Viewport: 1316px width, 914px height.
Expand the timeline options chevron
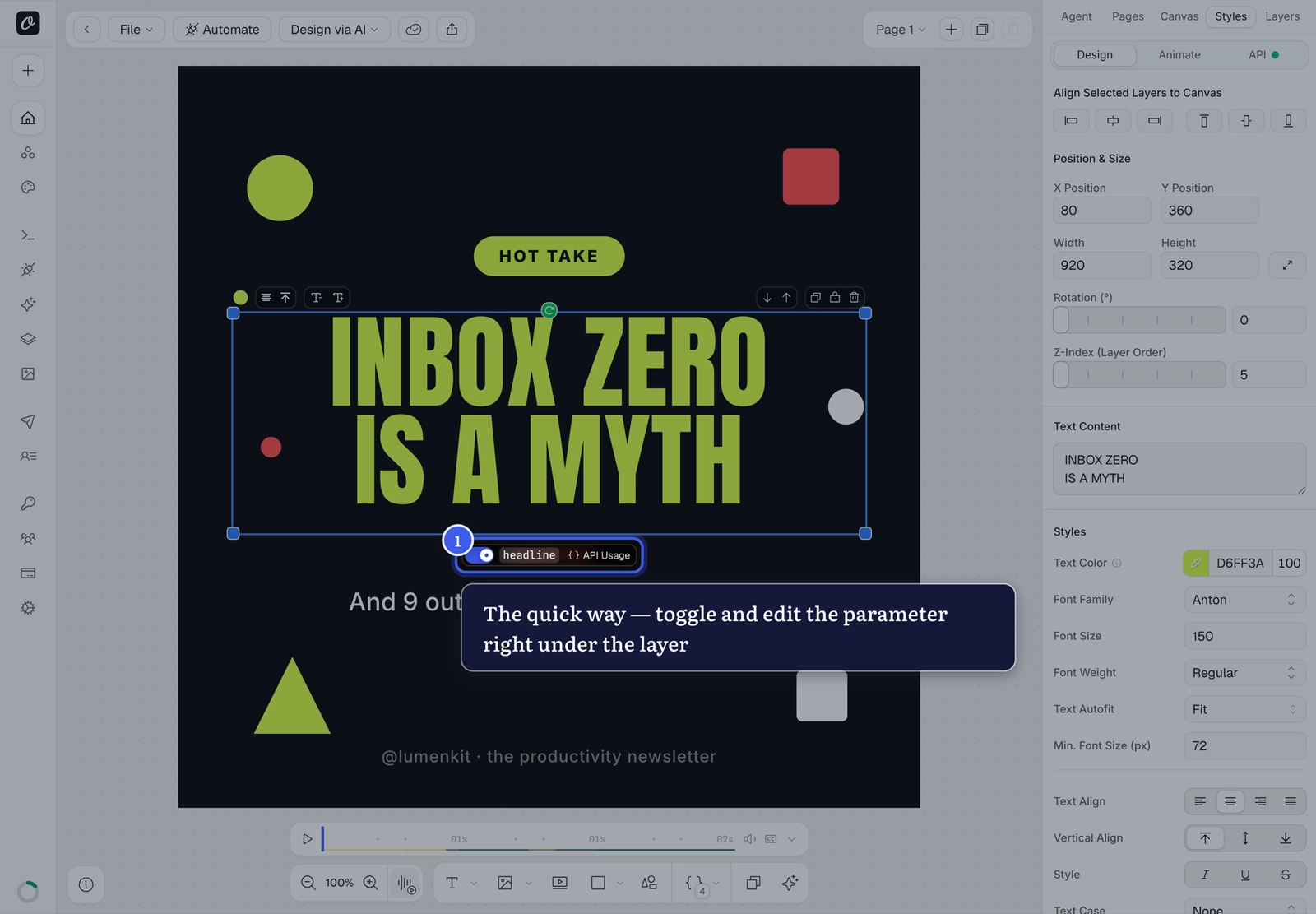[792, 839]
